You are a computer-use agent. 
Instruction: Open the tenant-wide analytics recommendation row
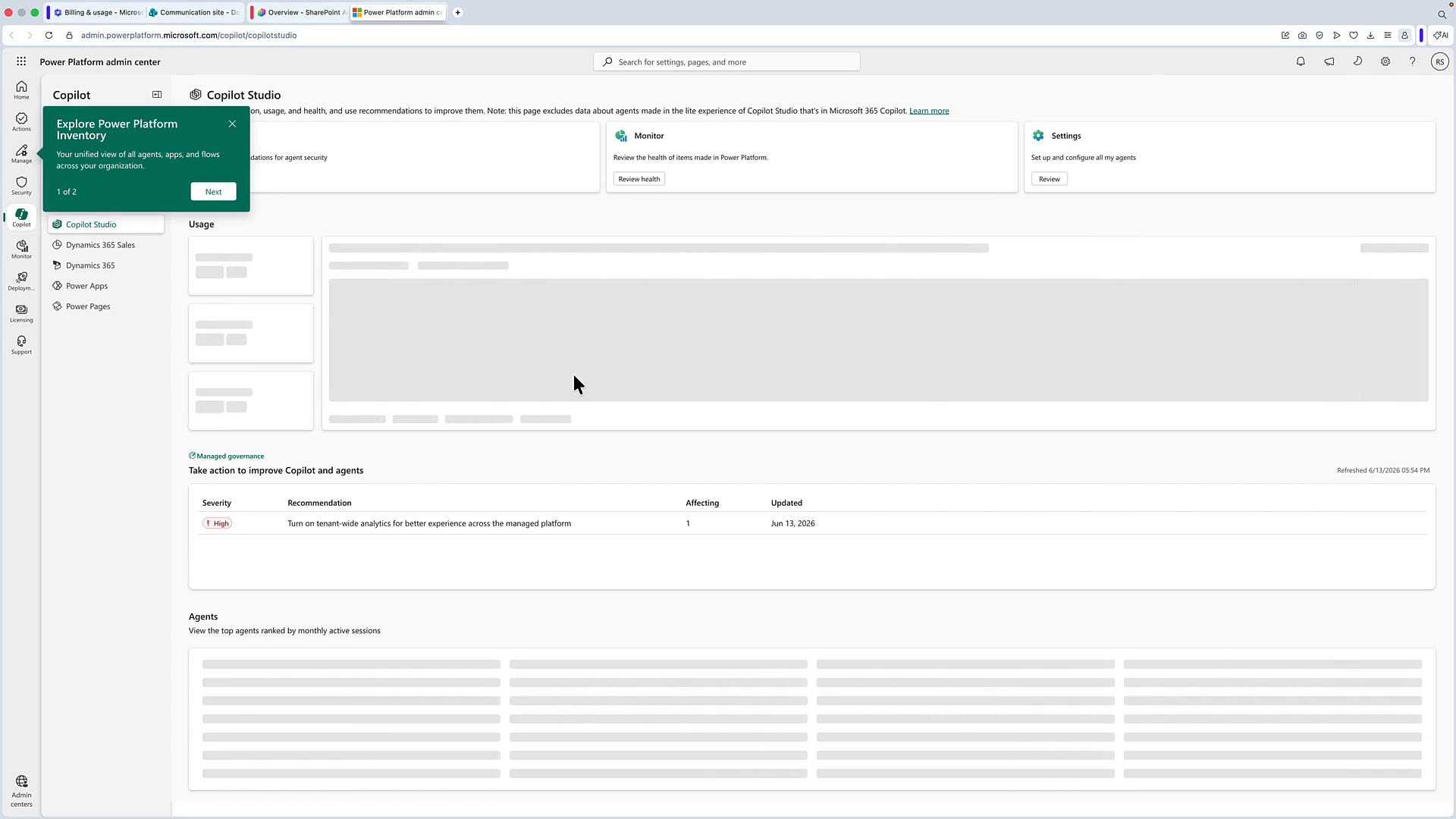pos(811,523)
